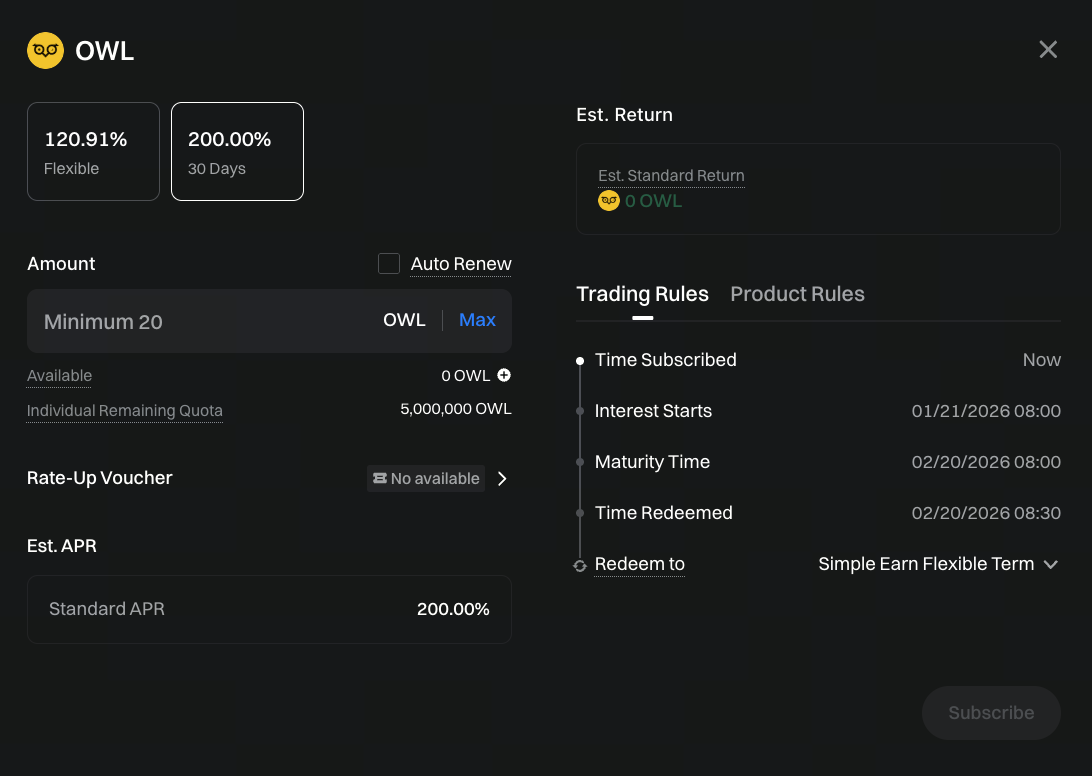Click the plus icon next to Available balance
Viewport: 1092px width, 776px height.
click(x=504, y=376)
